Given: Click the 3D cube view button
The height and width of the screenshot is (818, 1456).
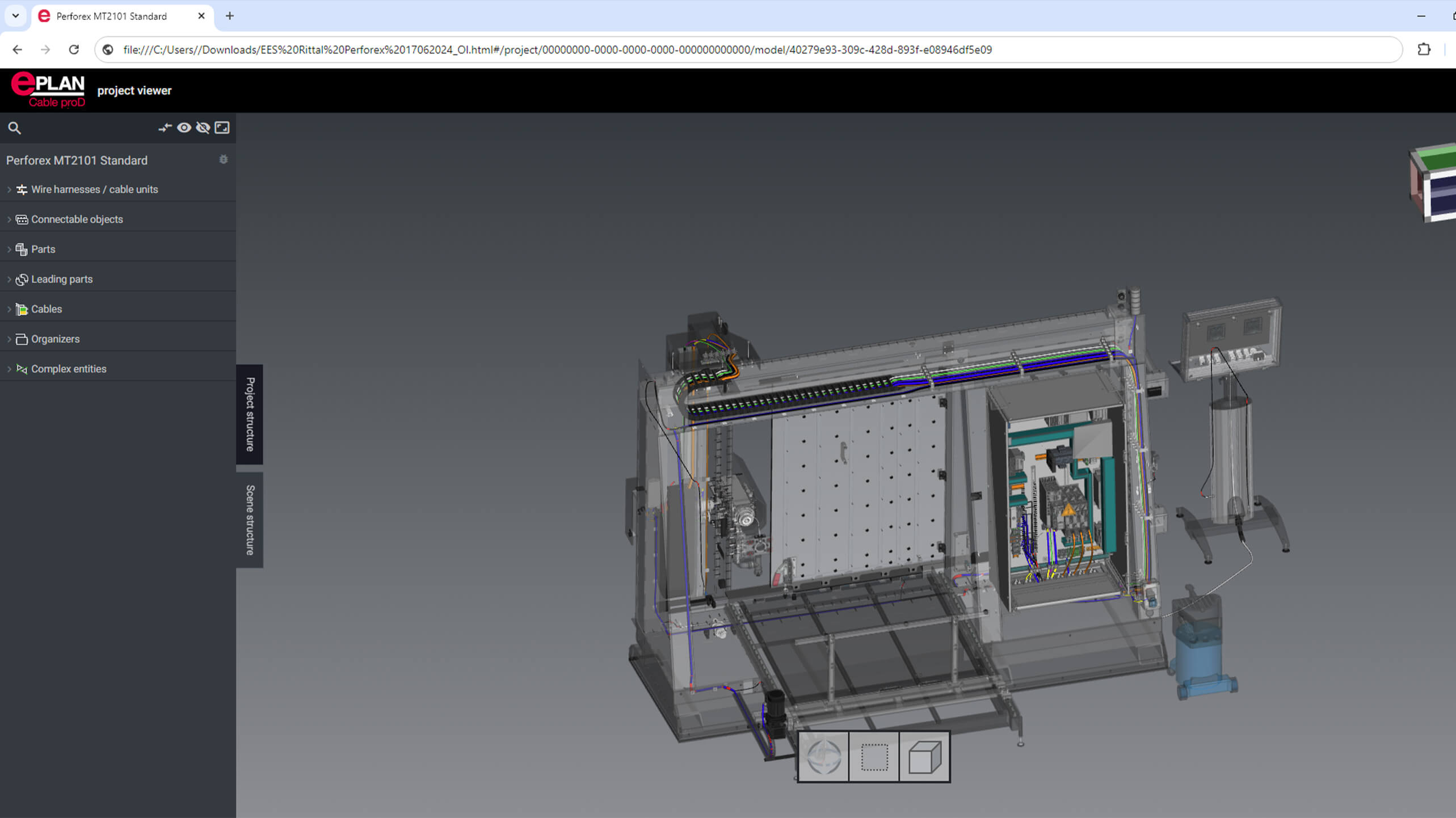Looking at the screenshot, I should [924, 757].
